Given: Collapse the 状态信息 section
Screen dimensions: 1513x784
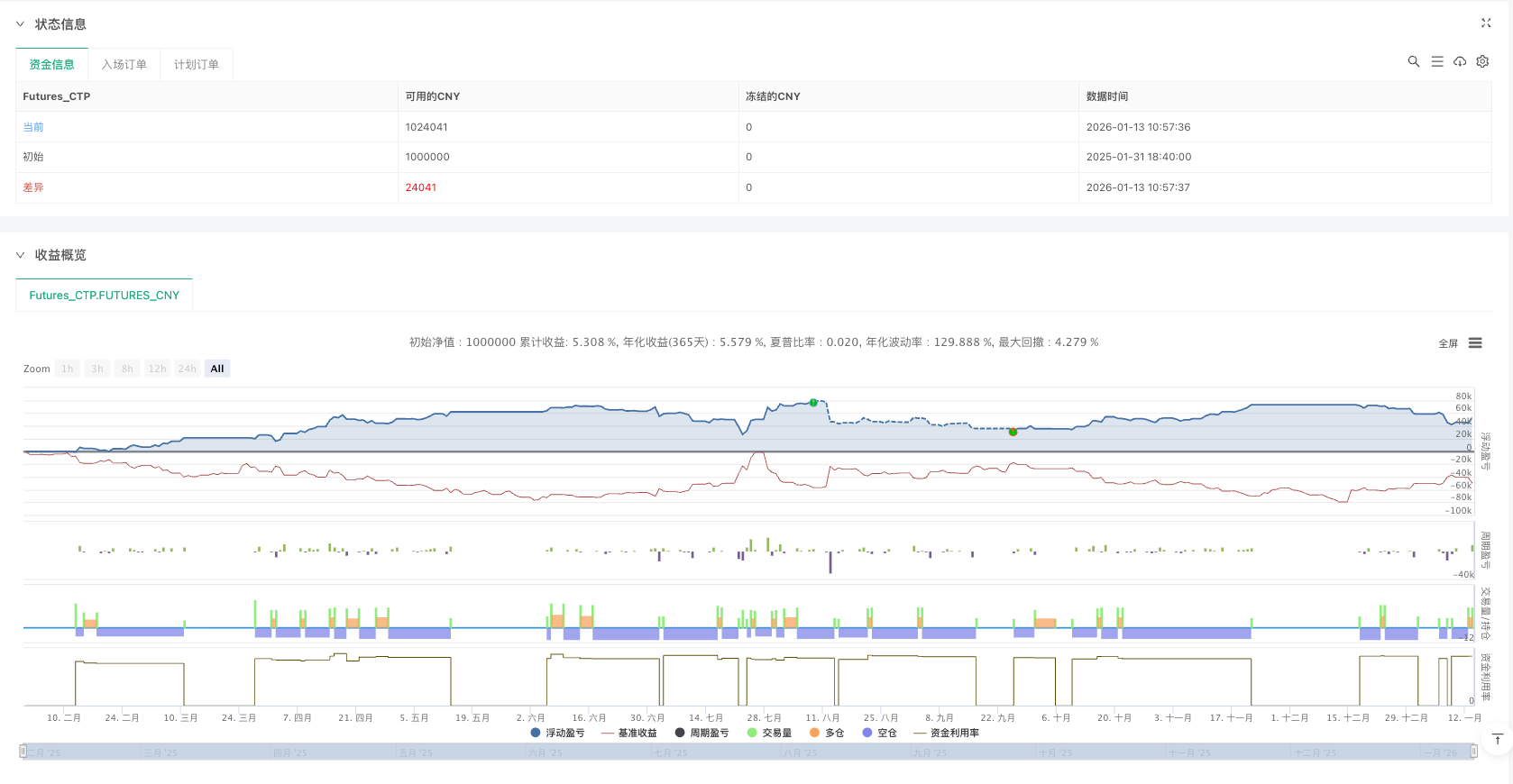Looking at the screenshot, I should (20, 24).
